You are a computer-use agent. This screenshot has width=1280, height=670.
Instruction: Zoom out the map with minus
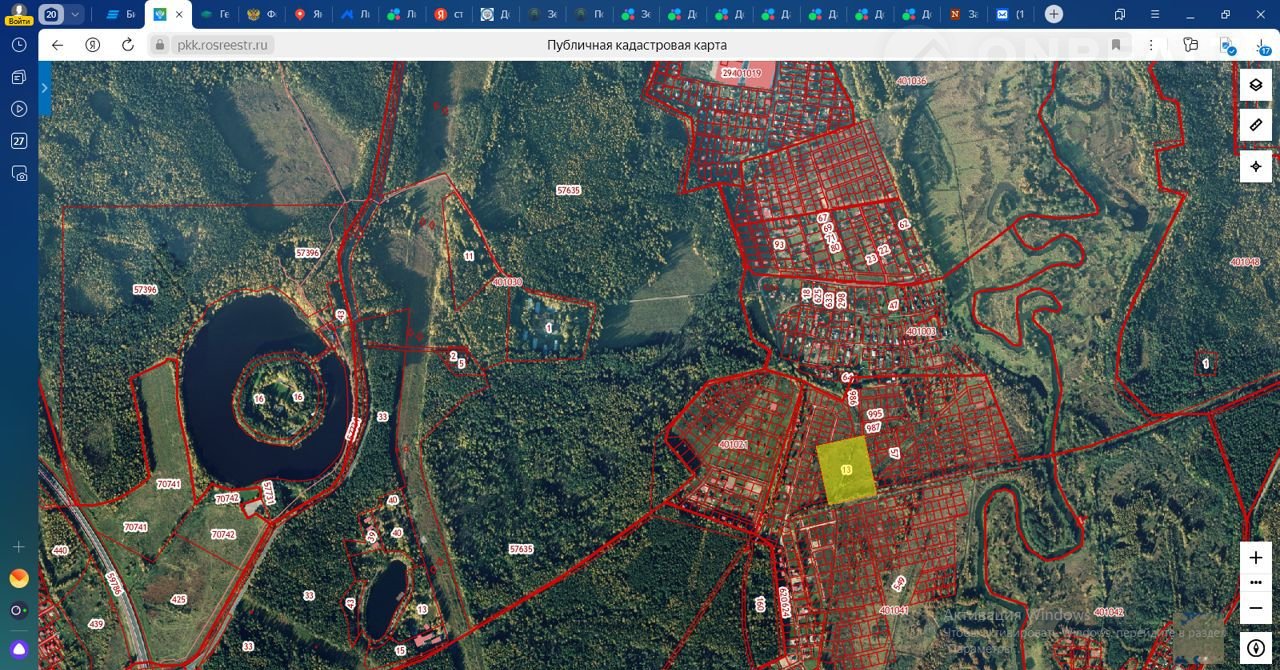(x=1256, y=607)
